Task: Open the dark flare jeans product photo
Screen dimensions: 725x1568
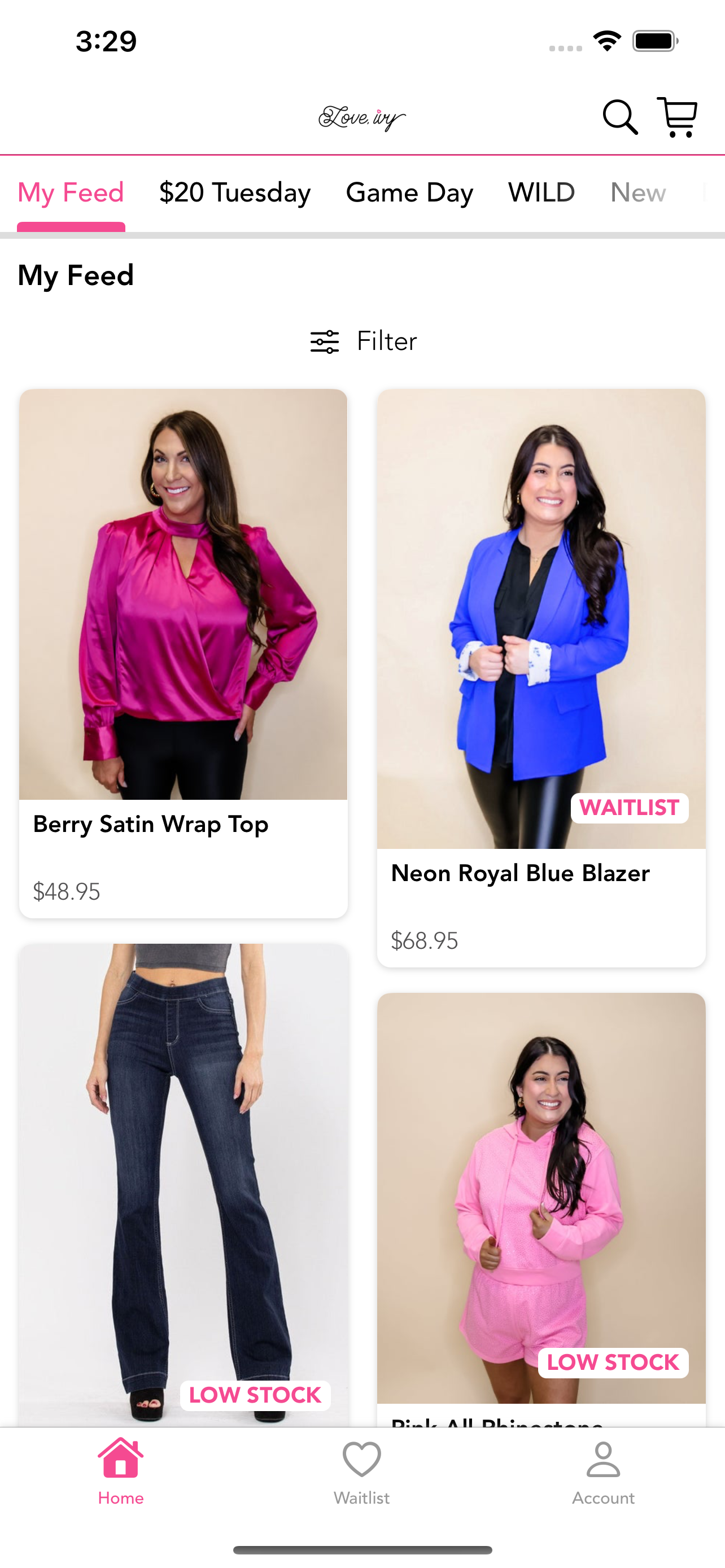Action: (184, 1185)
